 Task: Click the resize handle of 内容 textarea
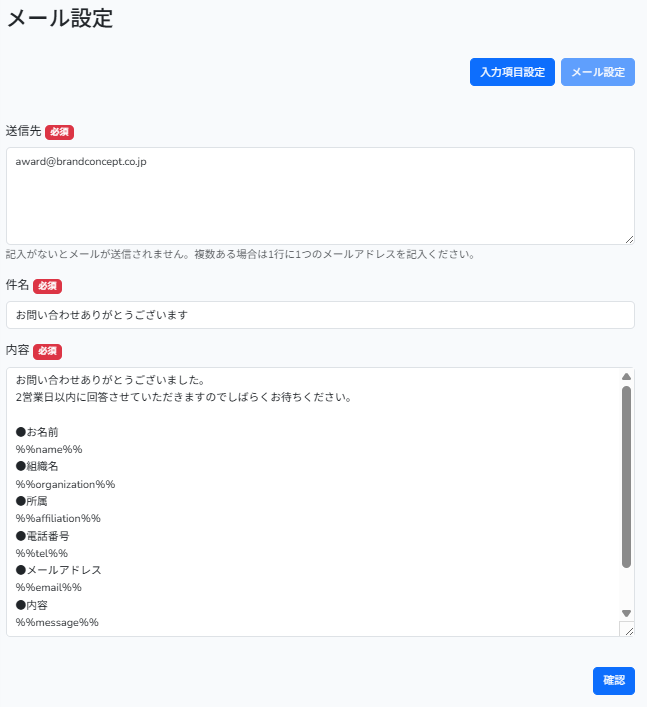pos(628,630)
